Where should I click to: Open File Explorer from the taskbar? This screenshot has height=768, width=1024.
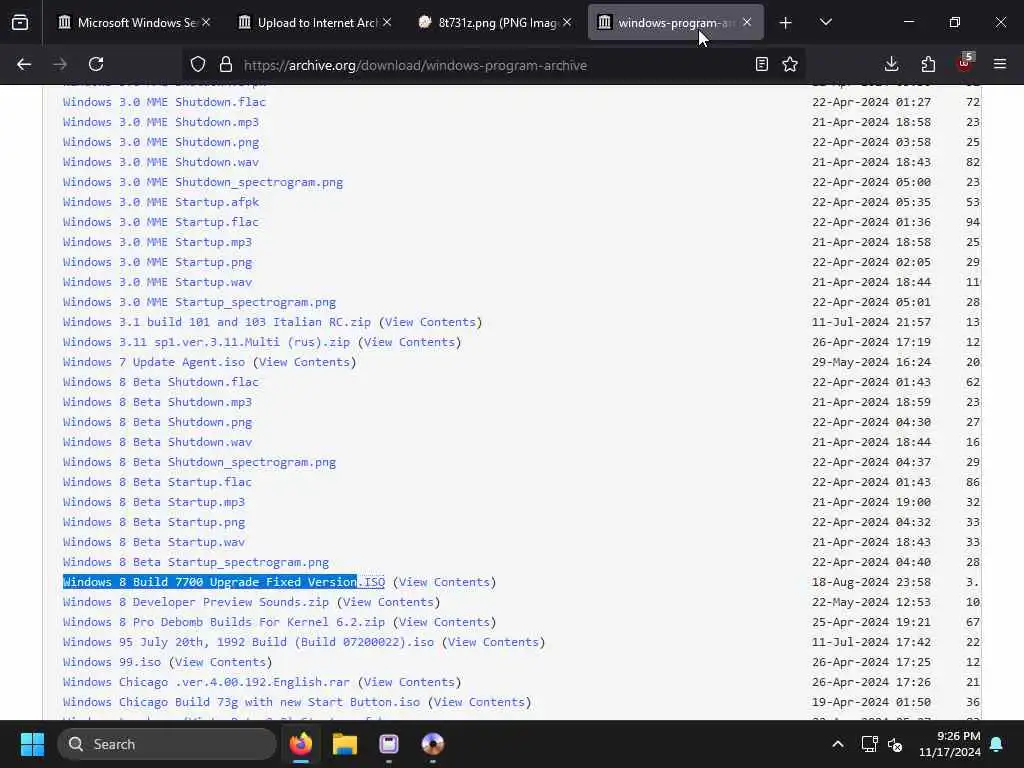pos(345,744)
